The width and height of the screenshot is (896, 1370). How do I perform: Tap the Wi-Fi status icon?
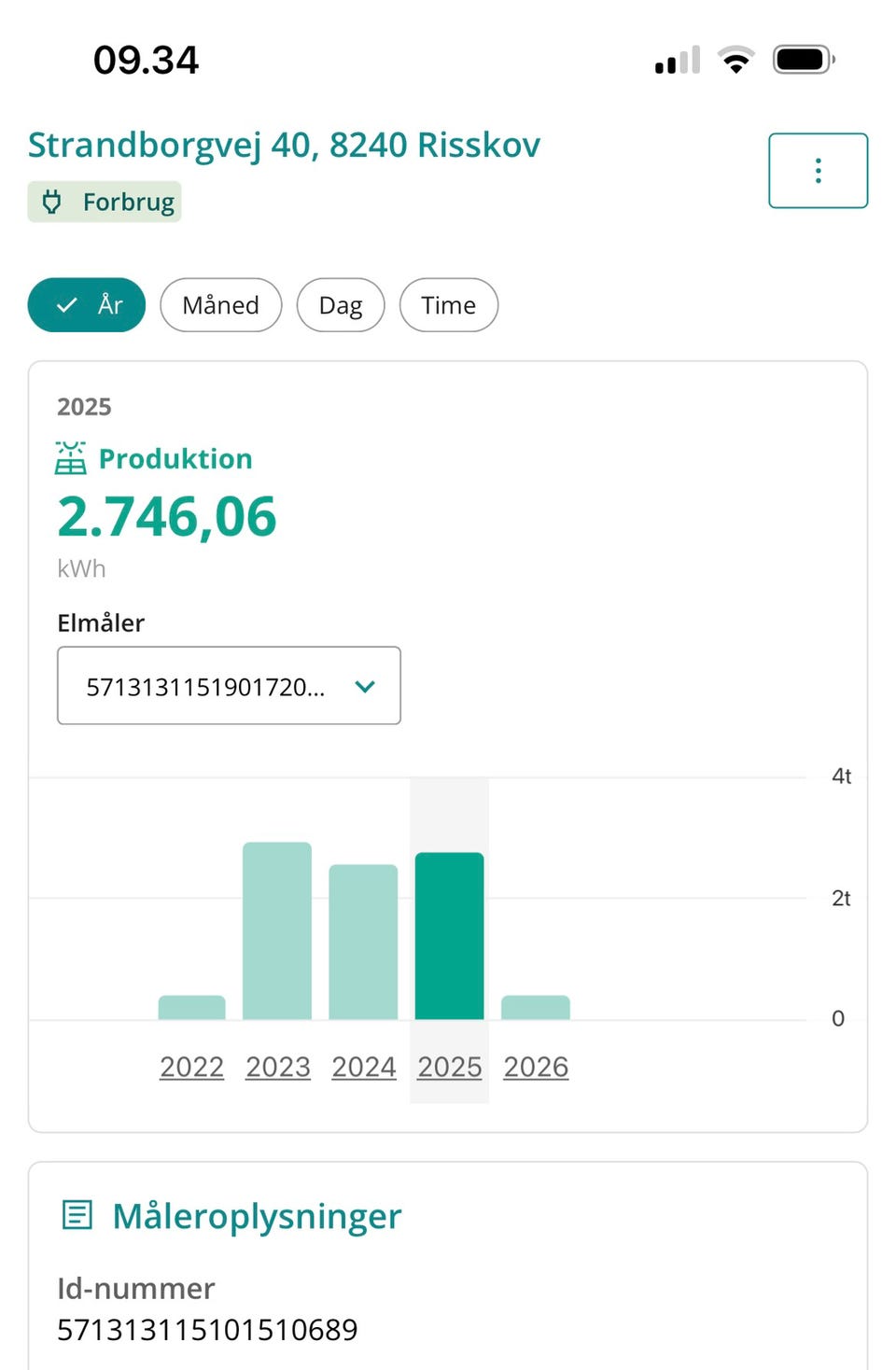click(736, 60)
